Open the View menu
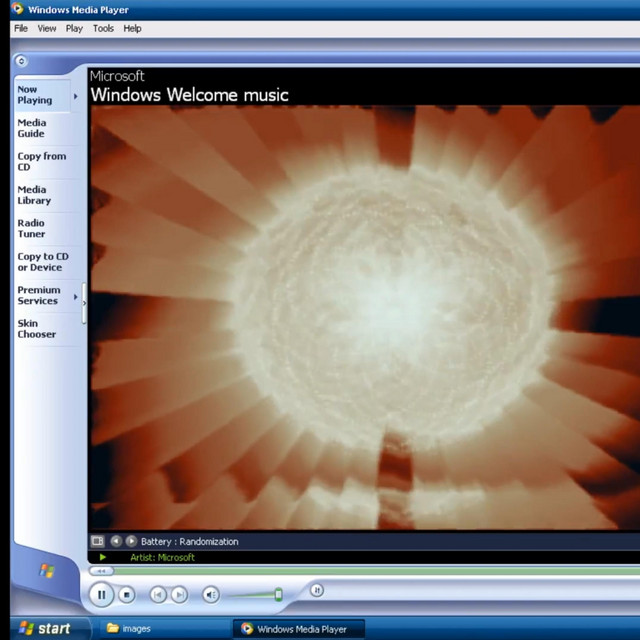This screenshot has height=640, width=640. (47, 29)
